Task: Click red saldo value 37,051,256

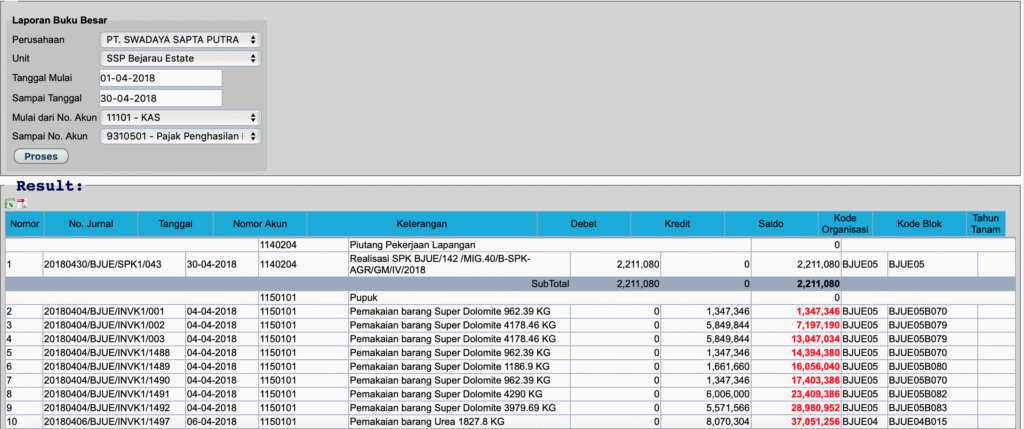Action: click(x=815, y=422)
